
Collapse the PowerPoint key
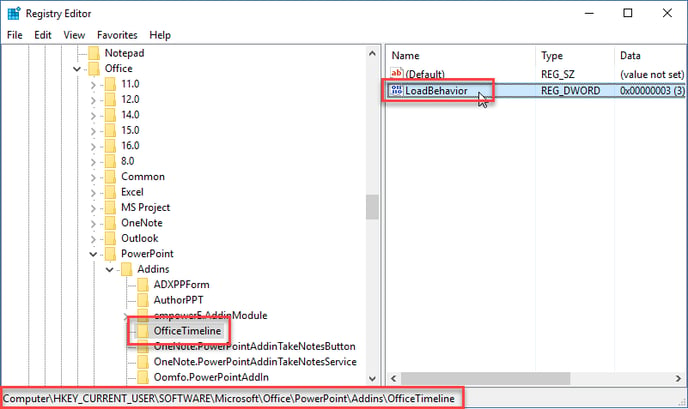pos(93,254)
